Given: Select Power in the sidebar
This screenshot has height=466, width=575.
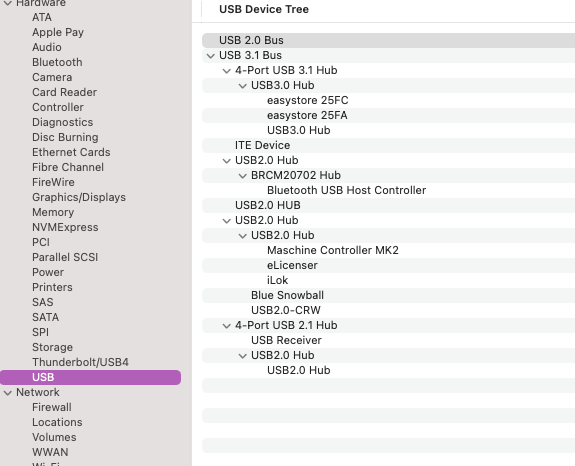Looking at the screenshot, I should pyautogui.click(x=48, y=272).
